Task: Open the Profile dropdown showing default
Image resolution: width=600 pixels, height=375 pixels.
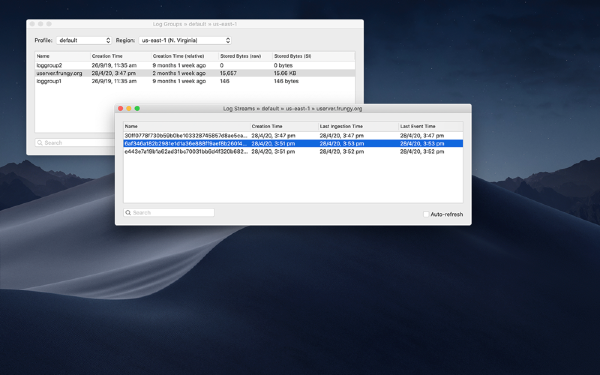Action: (x=84, y=40)
